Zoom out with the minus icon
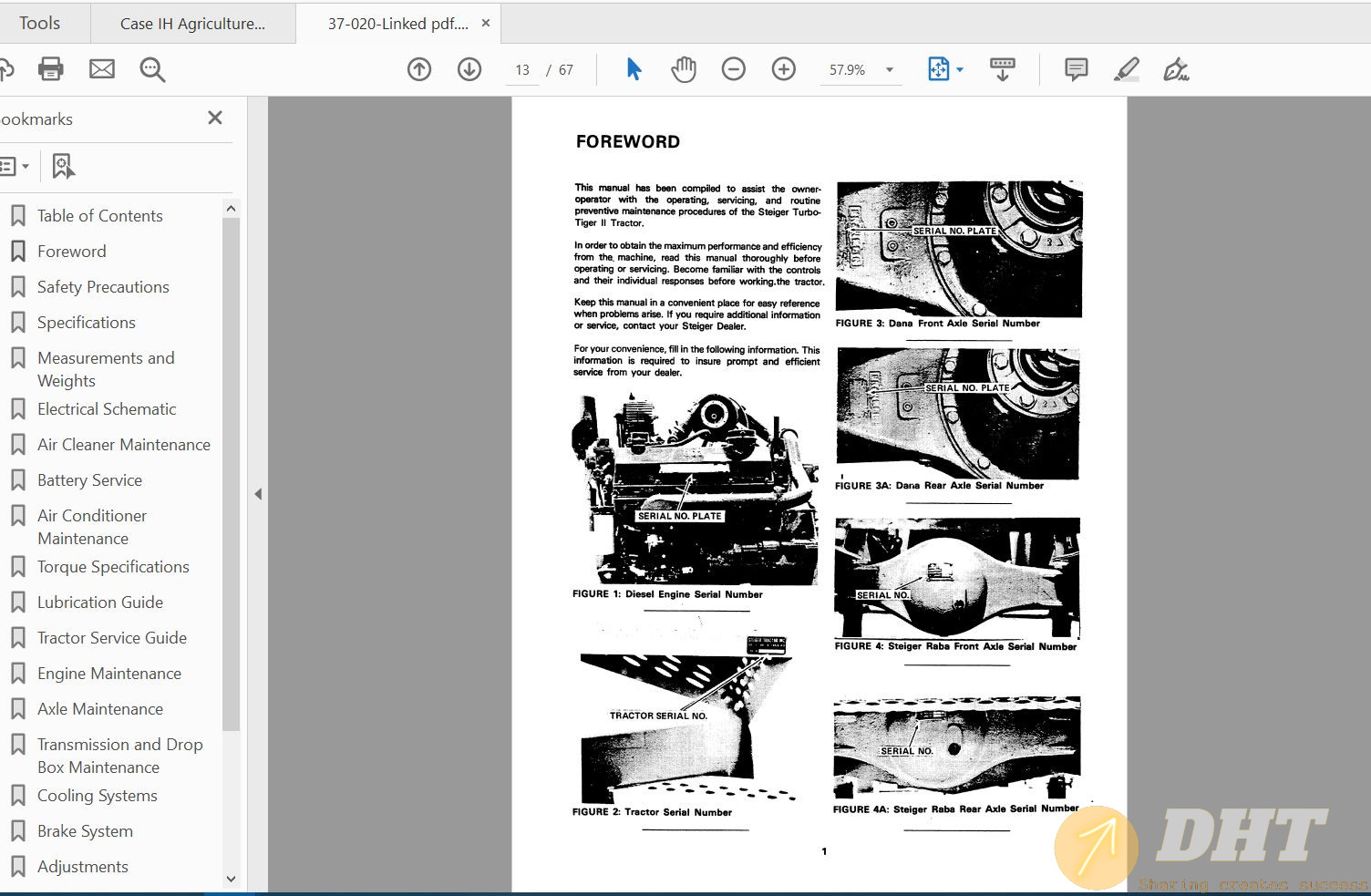 point(734,69)
